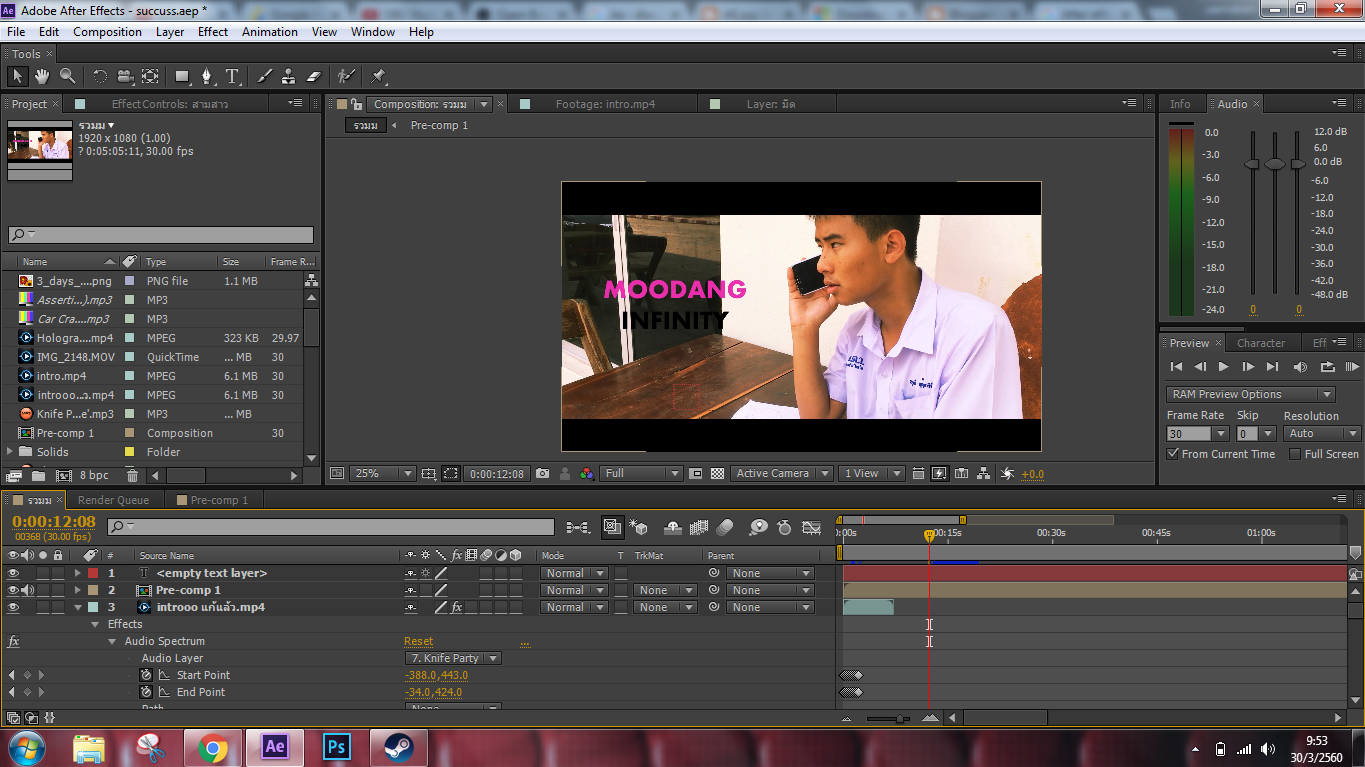The image size is (1365, 767).
Task: Enable Motion Blur for timeline layers
Action: [x=725, y=527]
